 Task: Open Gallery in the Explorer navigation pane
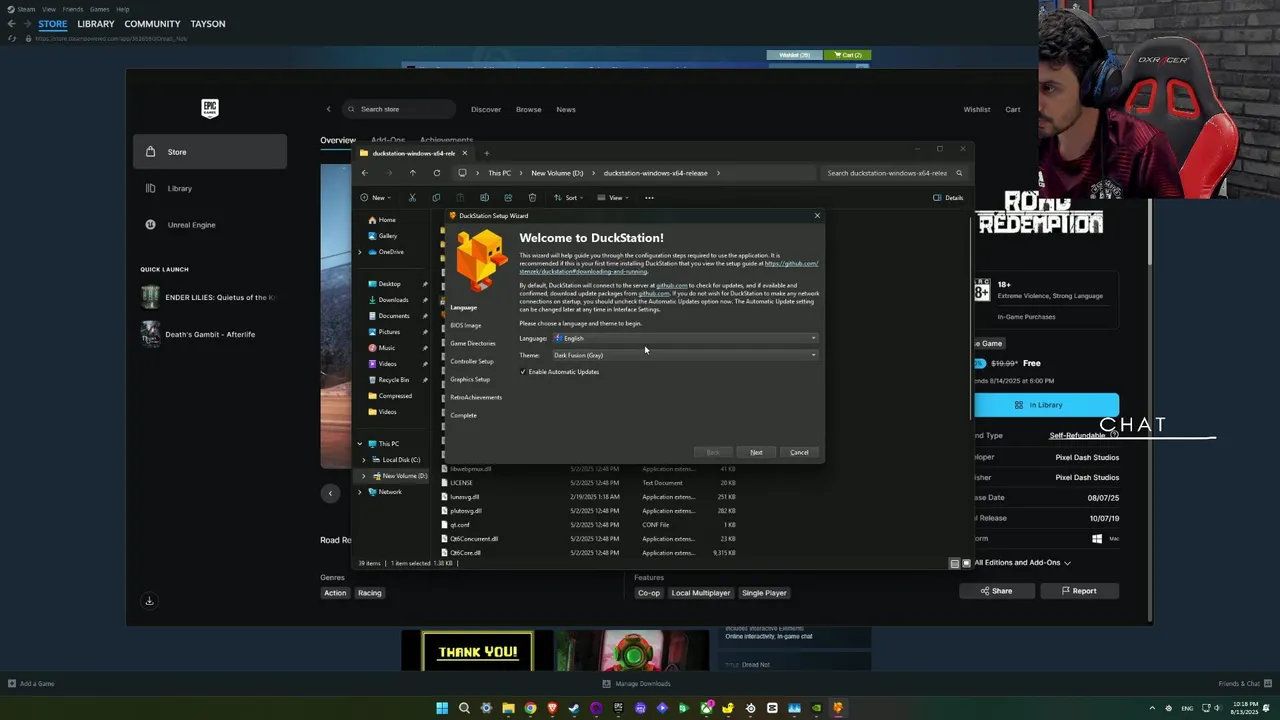pyautogui.click(x=382, y=236)
